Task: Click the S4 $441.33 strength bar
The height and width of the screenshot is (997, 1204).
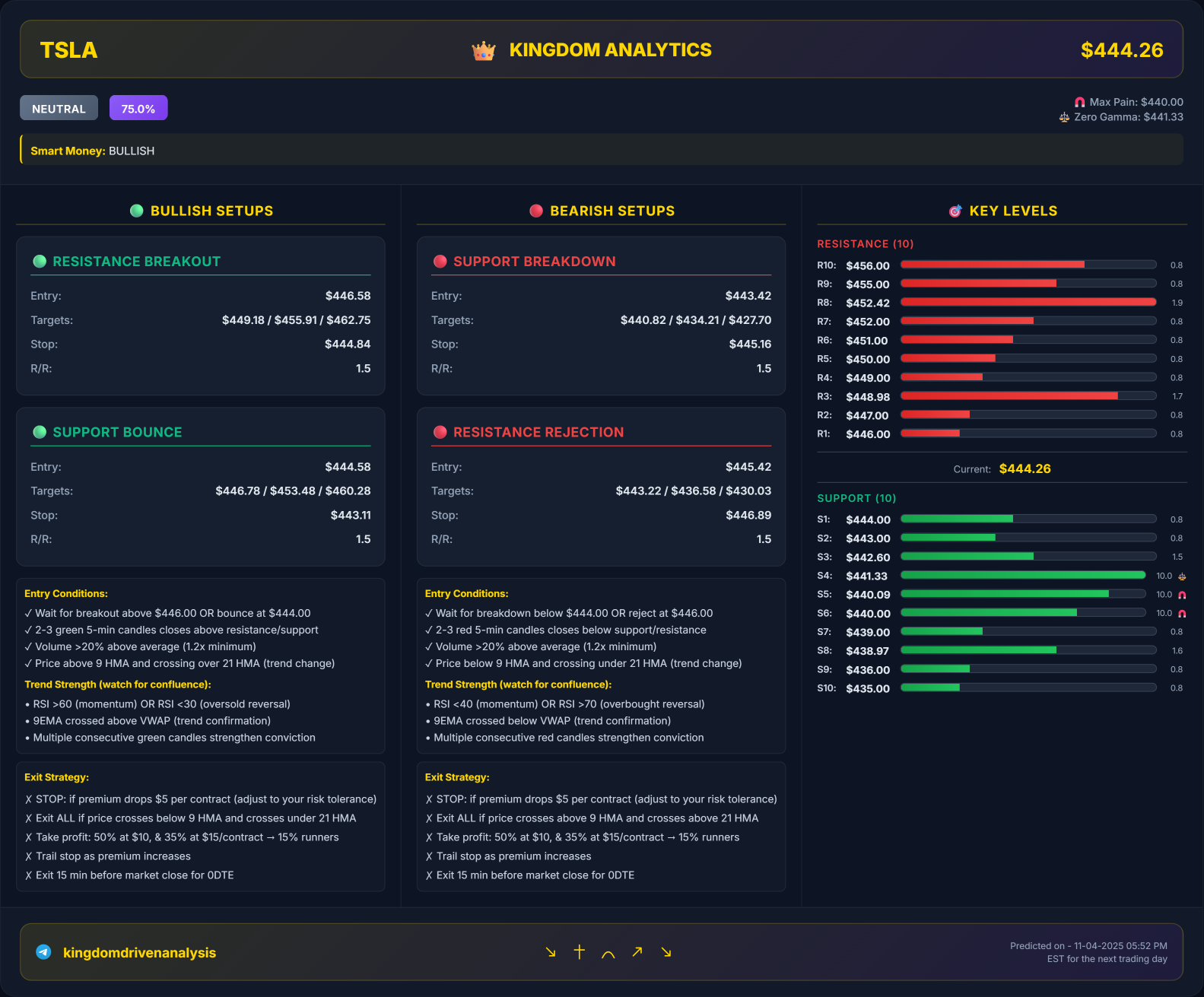Action: [x=1023, y=576]
